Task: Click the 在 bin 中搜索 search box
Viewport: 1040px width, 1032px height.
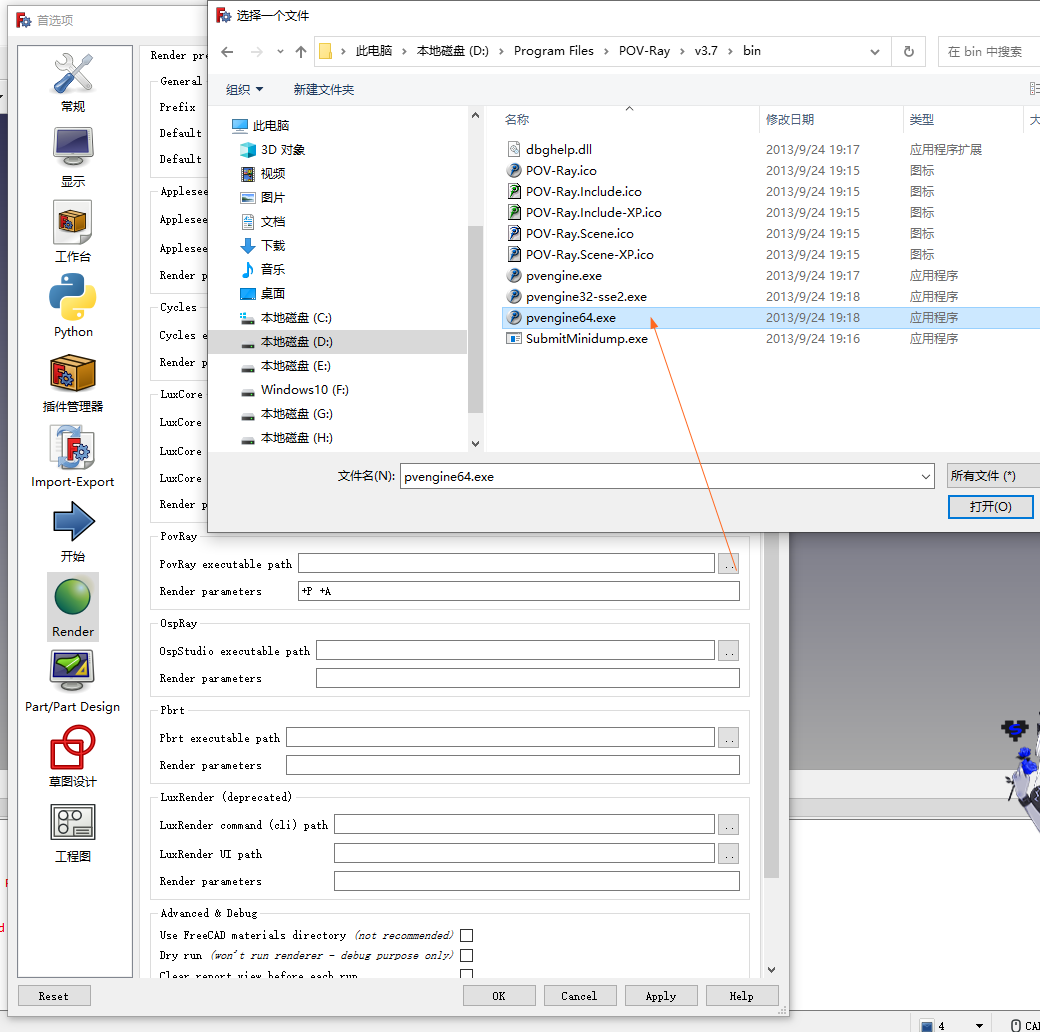Action: (989, 52)
